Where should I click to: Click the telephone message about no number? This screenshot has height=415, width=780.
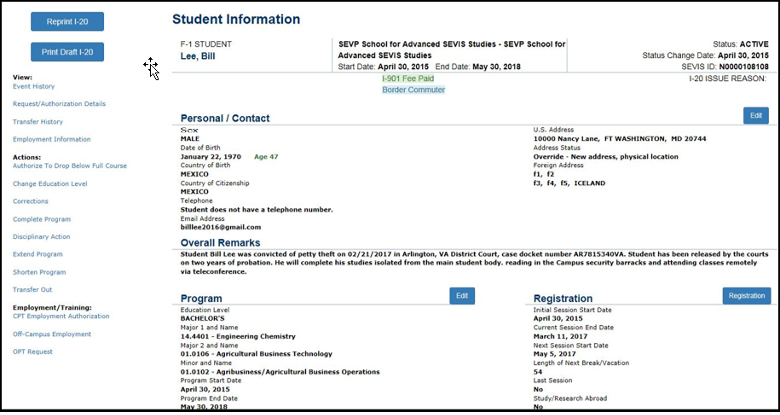257,209
